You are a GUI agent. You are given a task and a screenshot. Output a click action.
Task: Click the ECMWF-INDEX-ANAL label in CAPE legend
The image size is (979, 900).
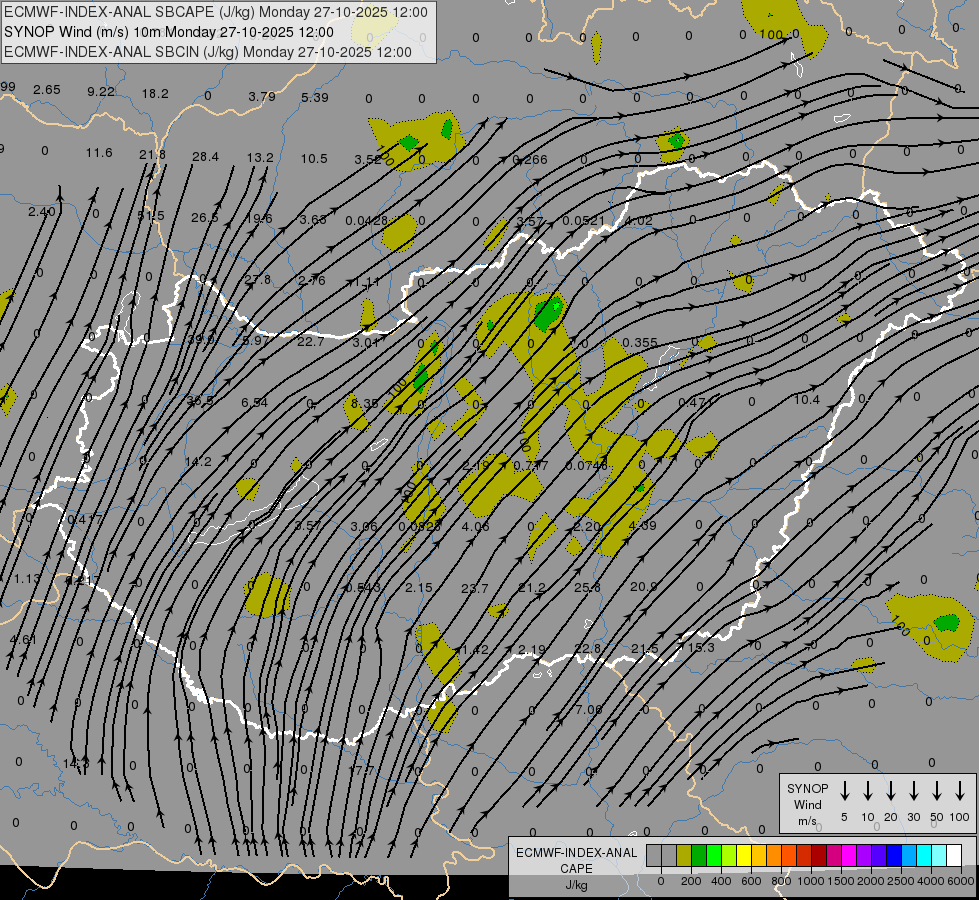pos(576,853)
